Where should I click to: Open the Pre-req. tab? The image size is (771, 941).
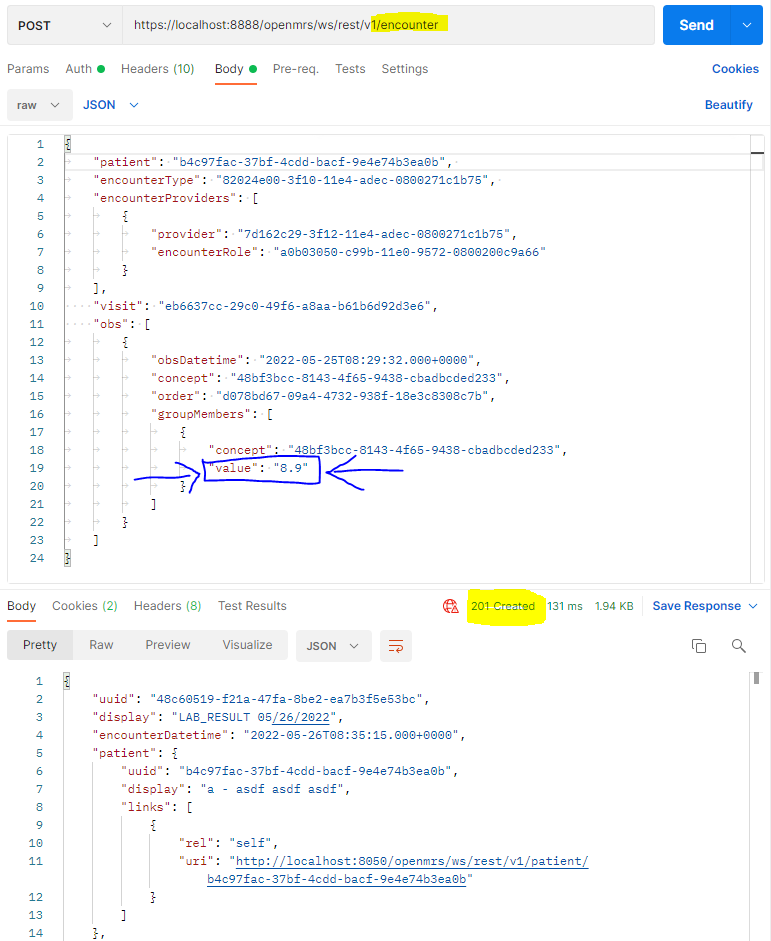[295, 69]
